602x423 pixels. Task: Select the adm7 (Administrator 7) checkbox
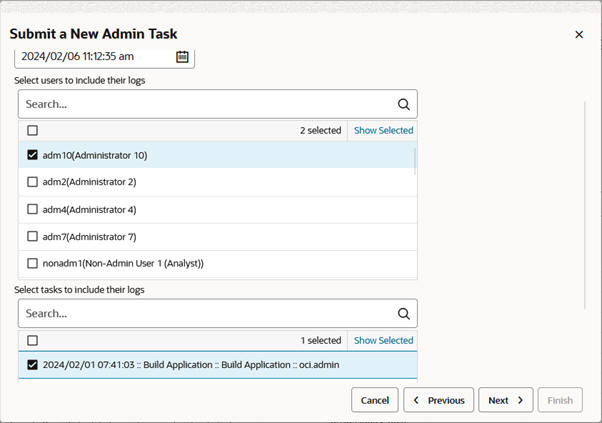(33, 237)
